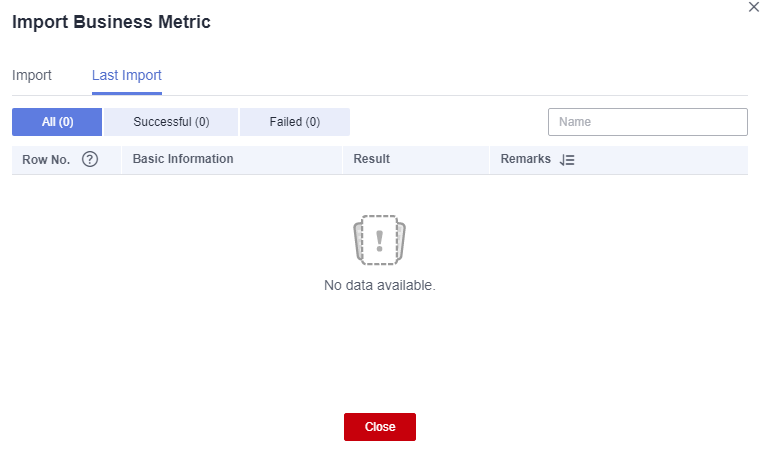Sort by the Remarks sort icon
This screenshot has height=450, width=773.
pyautogui.click(x=567, y=160)
